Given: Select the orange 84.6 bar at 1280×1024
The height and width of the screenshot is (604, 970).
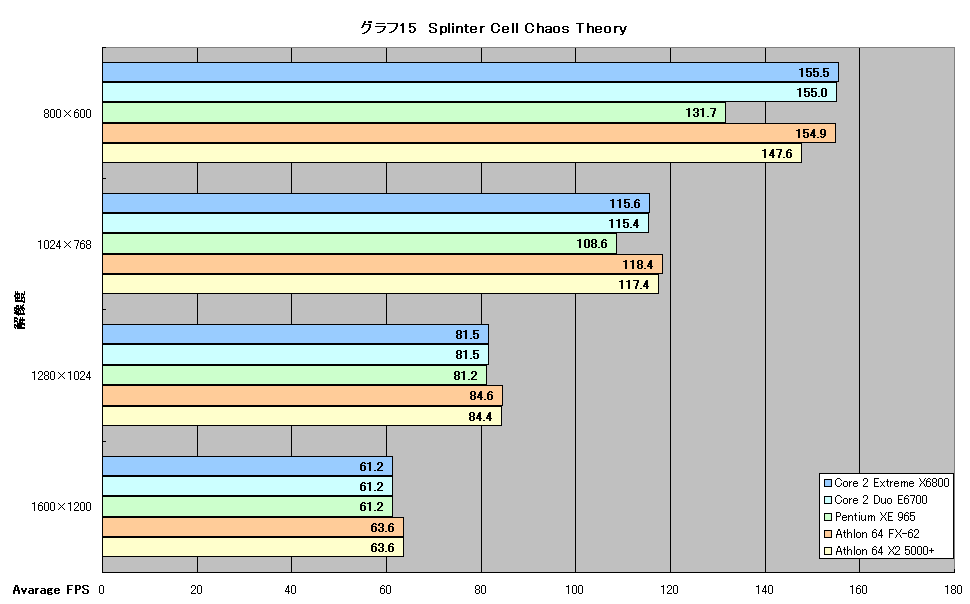Looking at the screenshot, I should (x=303, y=395).
